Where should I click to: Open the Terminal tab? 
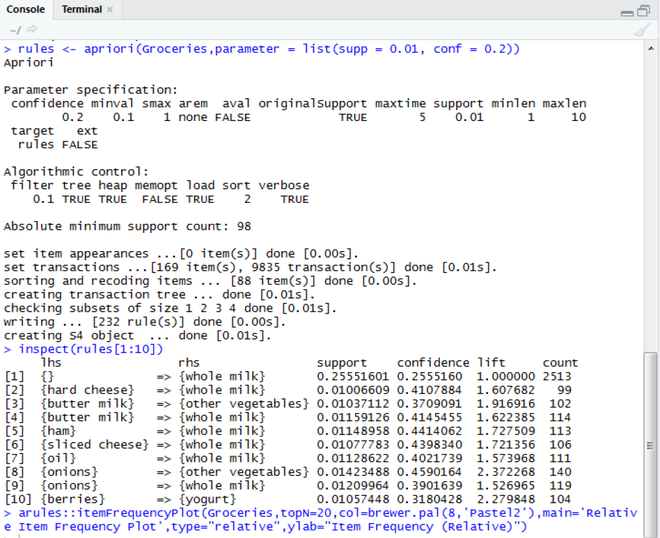[82, 9]
